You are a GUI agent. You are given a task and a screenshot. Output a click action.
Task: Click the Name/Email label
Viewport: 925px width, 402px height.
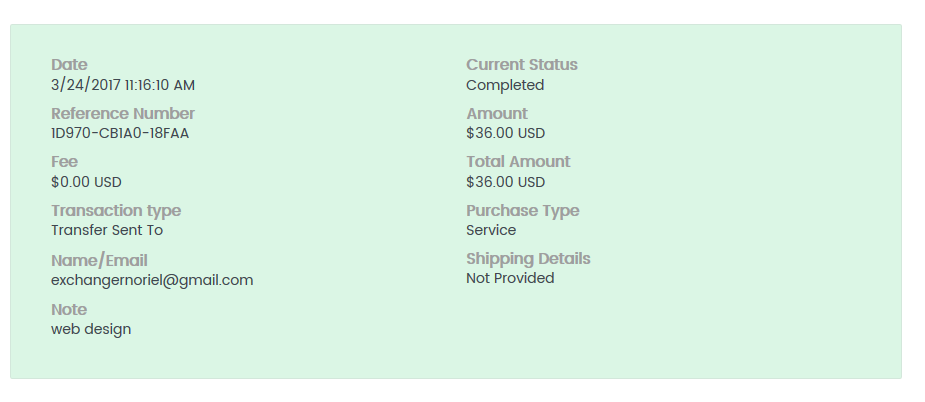click(99, 260)
